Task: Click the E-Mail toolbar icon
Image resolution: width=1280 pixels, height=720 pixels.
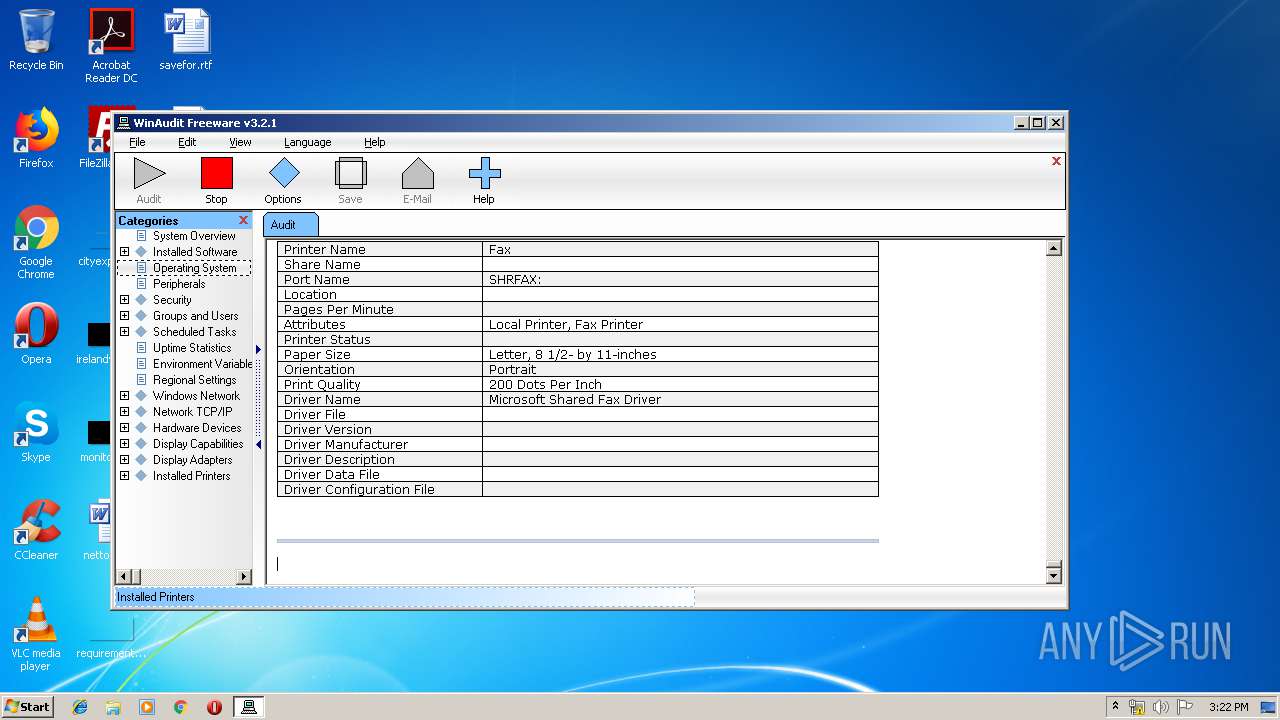Action: [417, 174]
